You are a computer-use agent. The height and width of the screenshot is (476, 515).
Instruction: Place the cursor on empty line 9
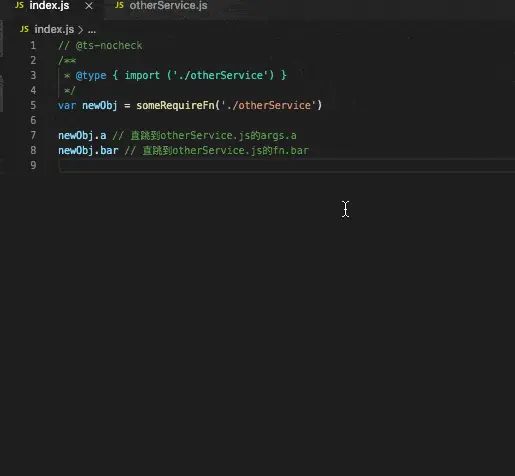(x=287, y=165)
